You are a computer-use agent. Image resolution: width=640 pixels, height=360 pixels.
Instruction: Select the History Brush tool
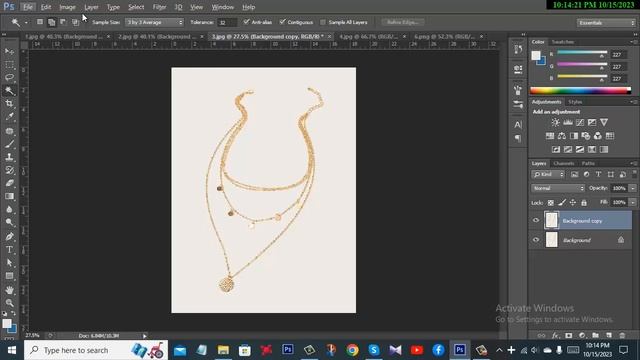(9, 170)
